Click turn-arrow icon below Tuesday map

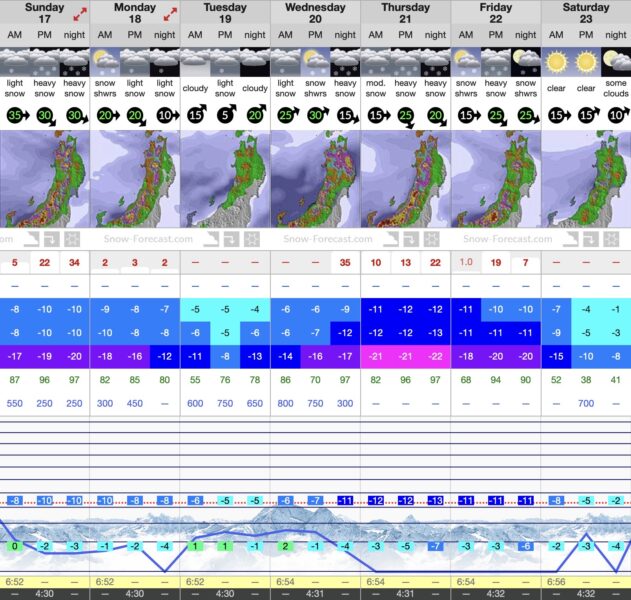click(x=231, y=239)
